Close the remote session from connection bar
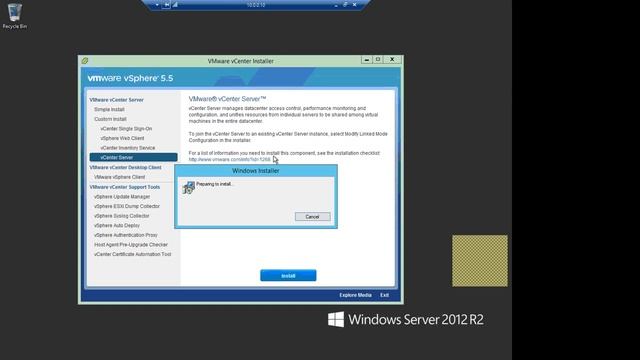The image size is (640, 360). click(x=354, y=5)
